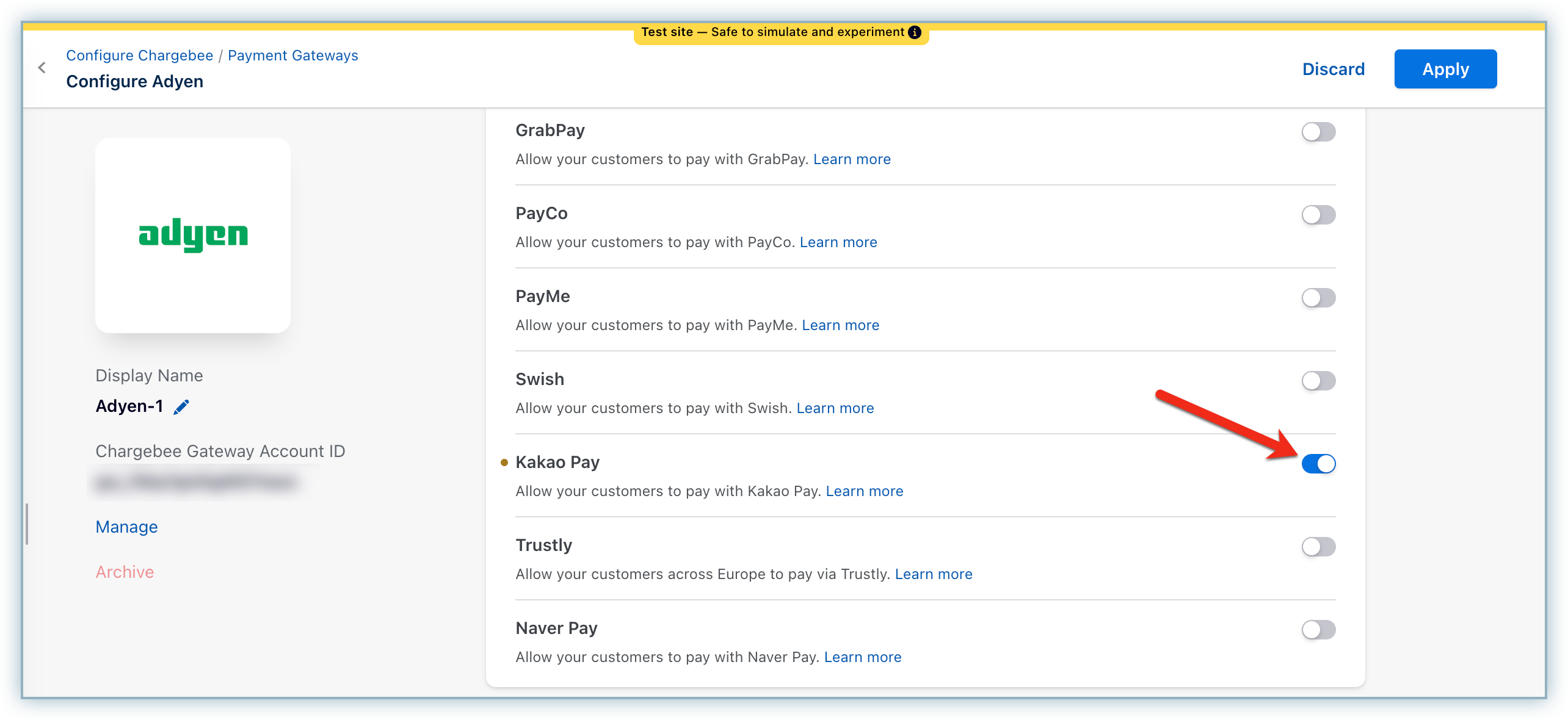Open PayCo Learn more link

[838, 242]
